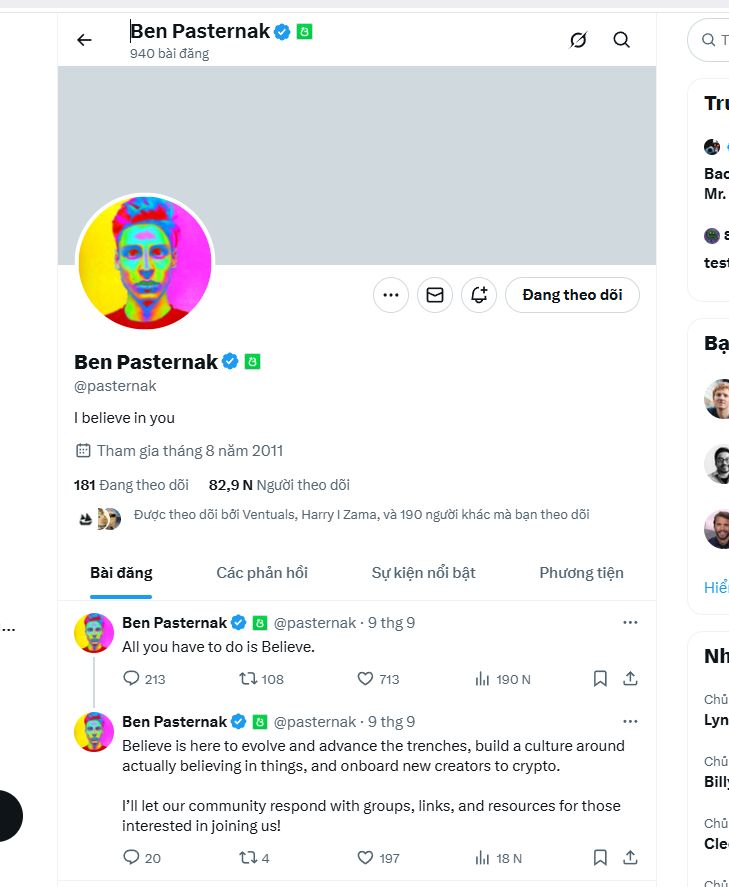Select the Sự kiện nổi bật tab
The height and width of the screenshot is (887, 729).
423,573
